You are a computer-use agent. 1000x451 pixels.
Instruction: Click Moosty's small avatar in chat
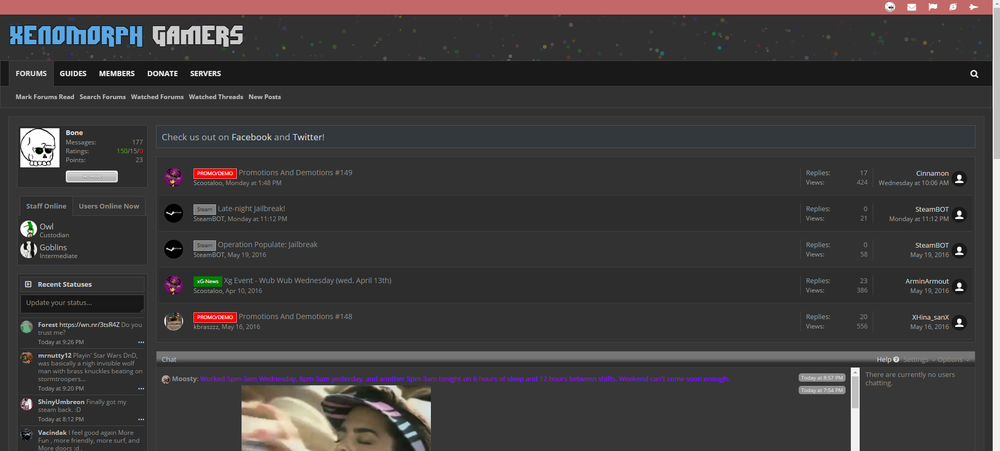click(x=166, y=379)
